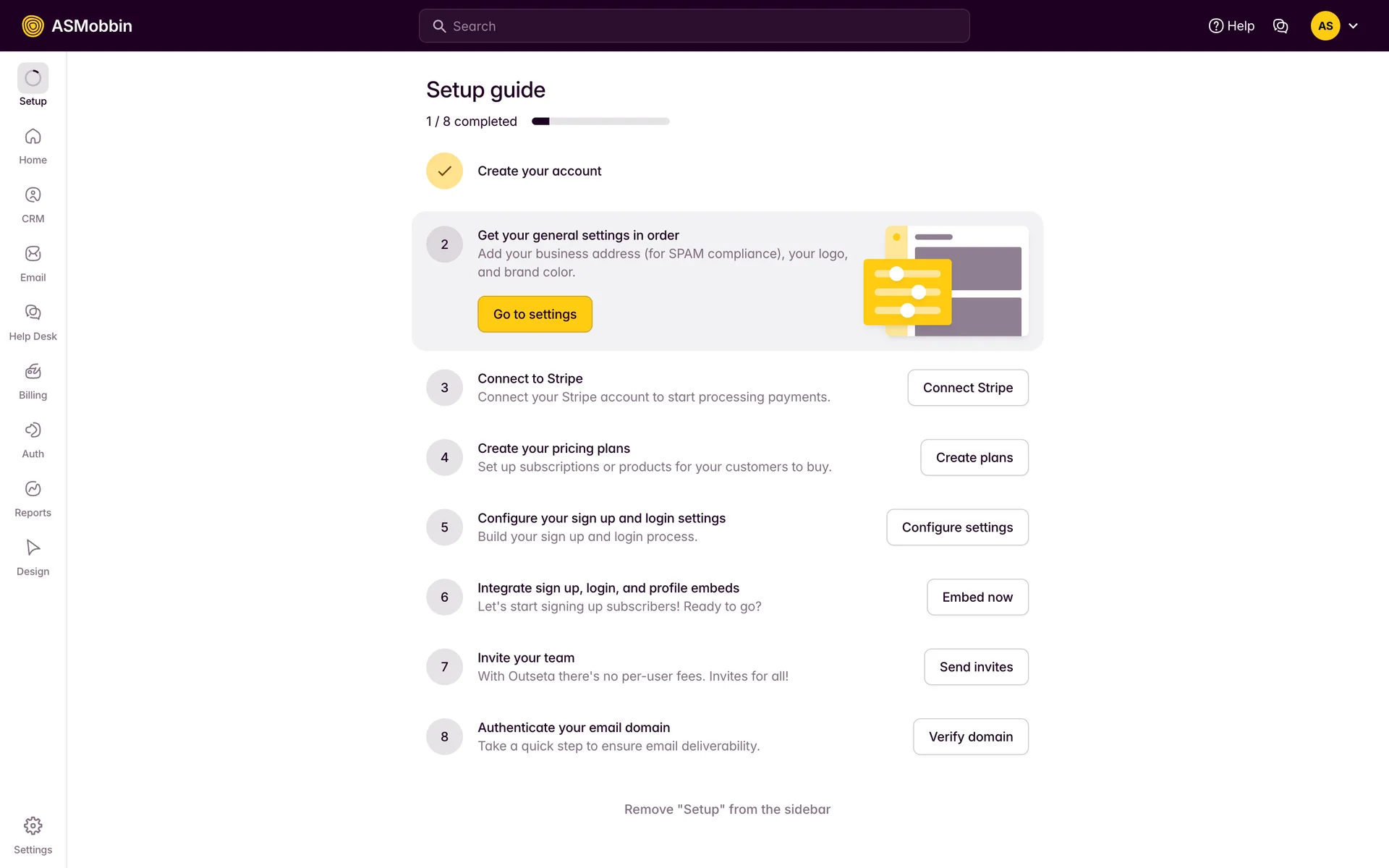Viewport: 1389px width, 868px height.
Task: Click the ASMobbin logo icon
Action: [x=33, y=26]
